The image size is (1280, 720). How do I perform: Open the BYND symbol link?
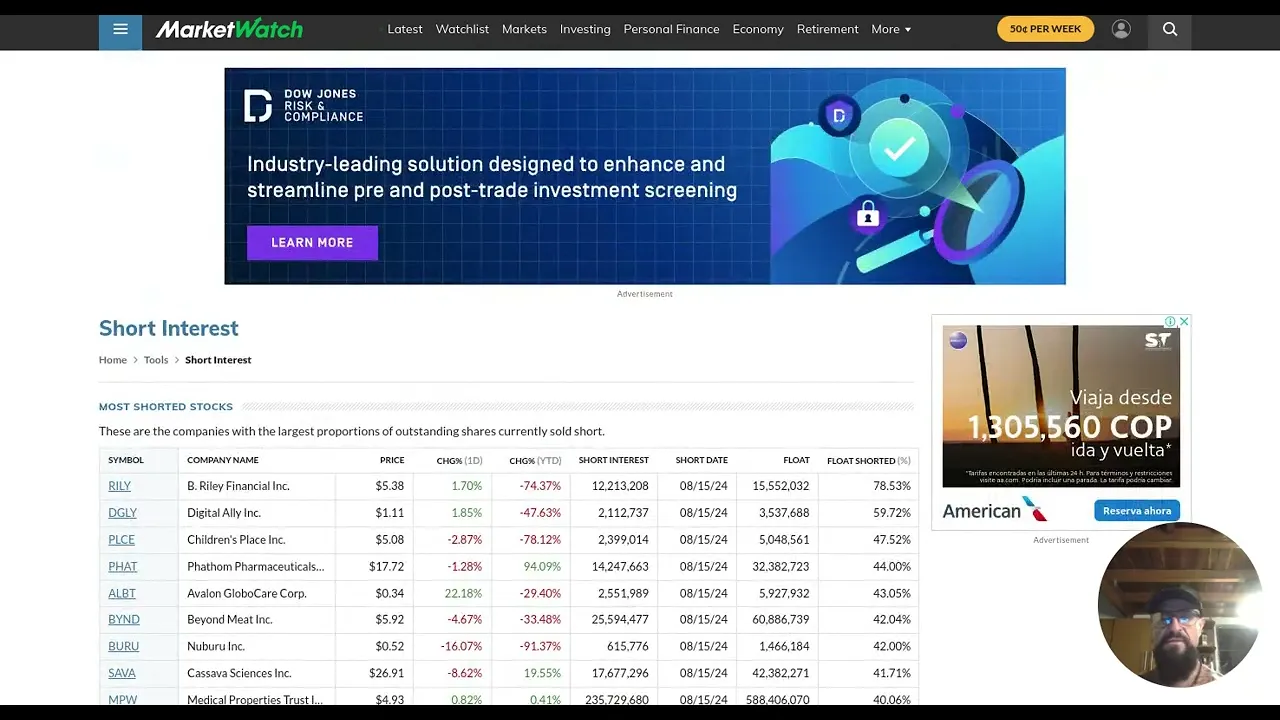pyautogui.click(x=124, y=620)
